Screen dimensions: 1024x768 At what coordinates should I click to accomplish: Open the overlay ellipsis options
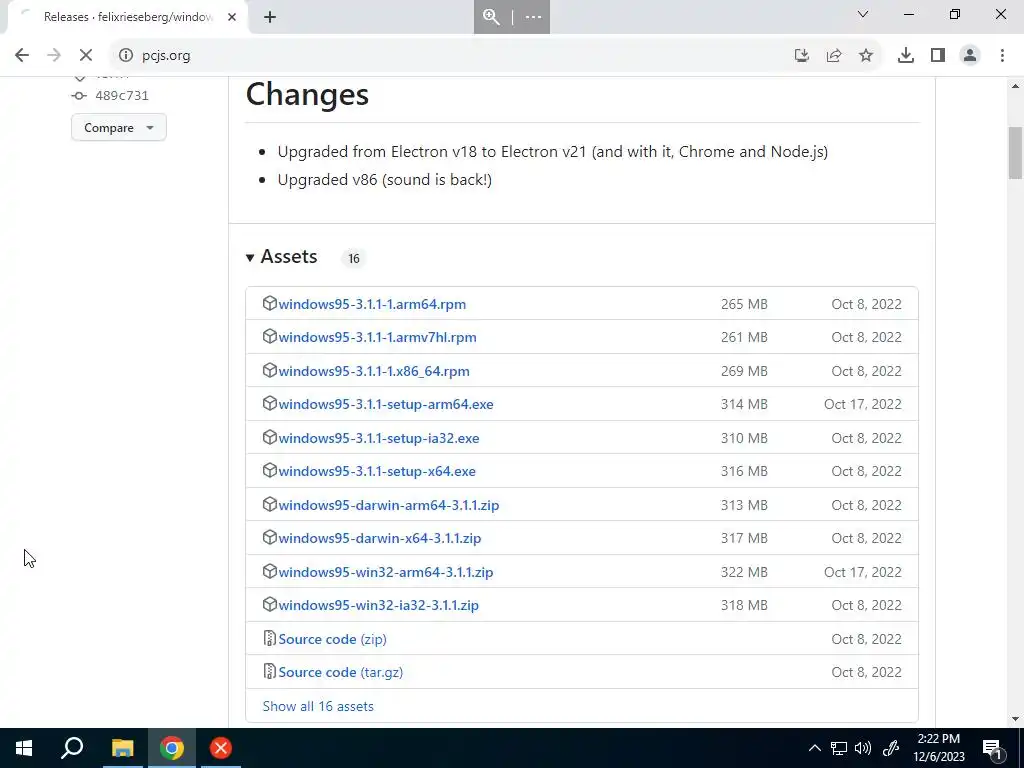(x=534, y=17)
